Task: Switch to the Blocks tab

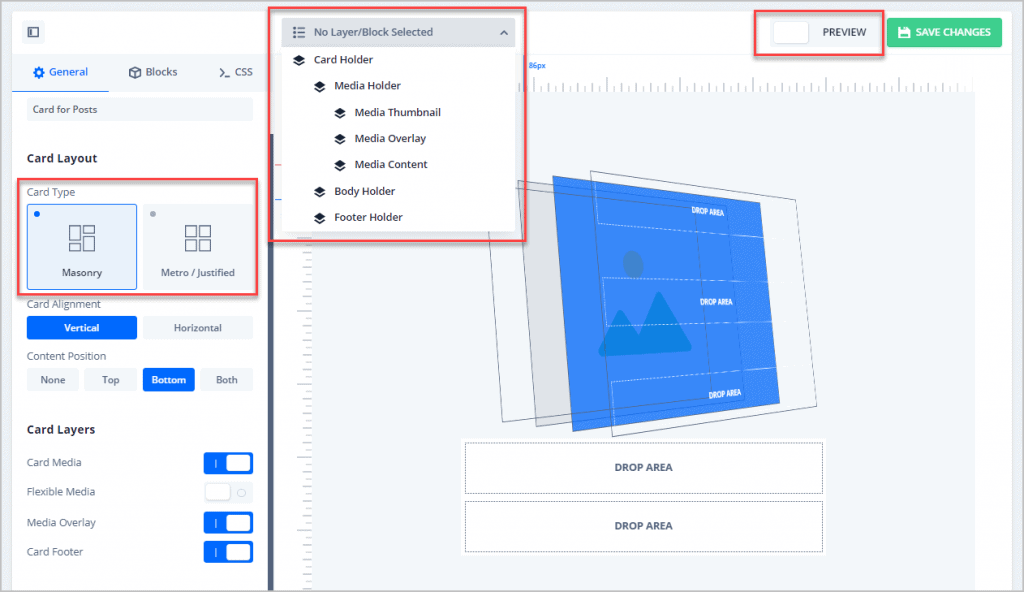Action: 153,72
